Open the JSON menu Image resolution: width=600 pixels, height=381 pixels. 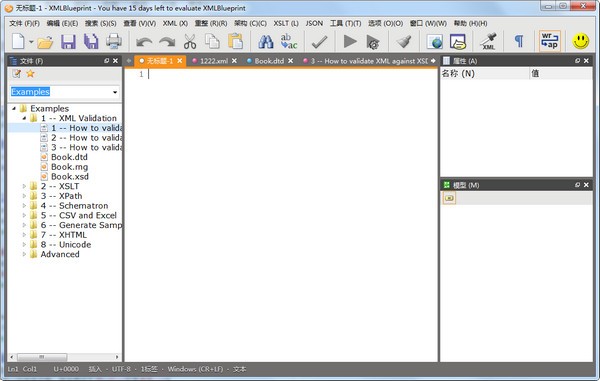tap(314, 23)
